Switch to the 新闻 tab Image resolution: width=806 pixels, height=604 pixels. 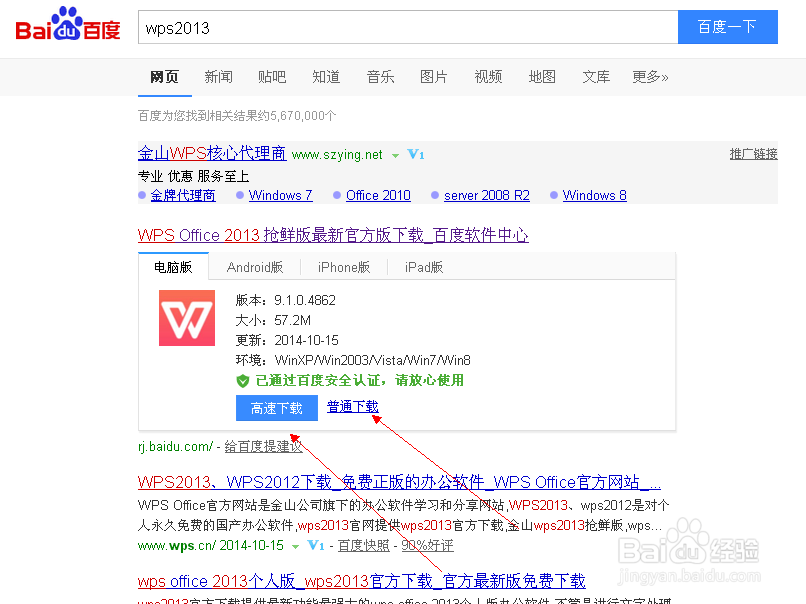point(218,77)
